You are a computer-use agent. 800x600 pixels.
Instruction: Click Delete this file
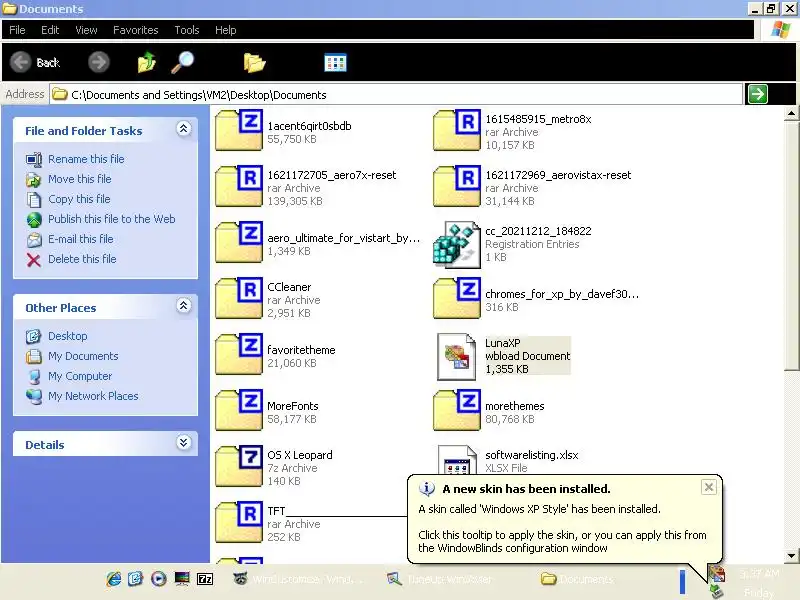click(x=82, y=259)
